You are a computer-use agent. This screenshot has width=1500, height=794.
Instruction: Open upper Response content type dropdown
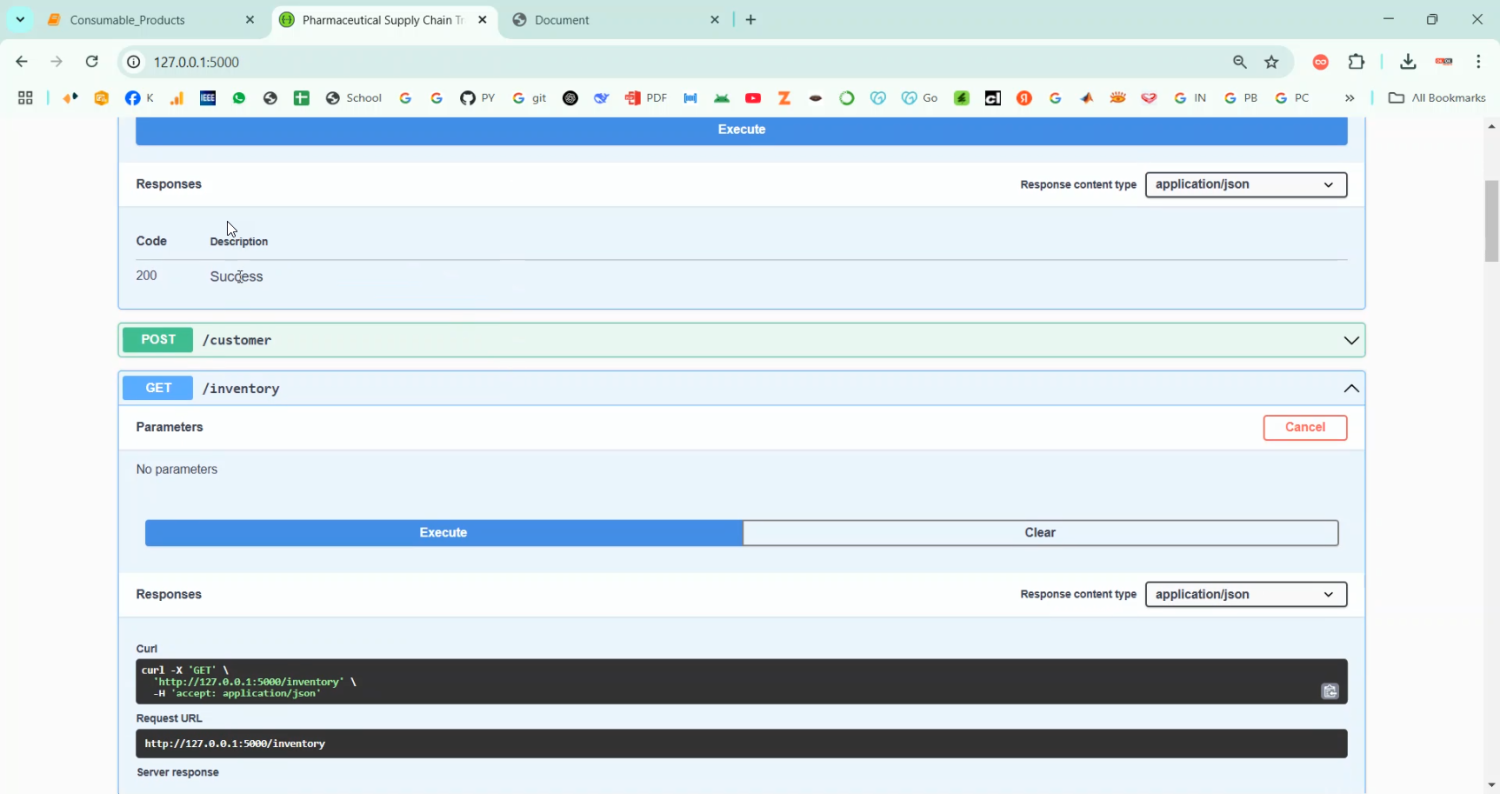pyautogui.click(x=1246, y=184)
